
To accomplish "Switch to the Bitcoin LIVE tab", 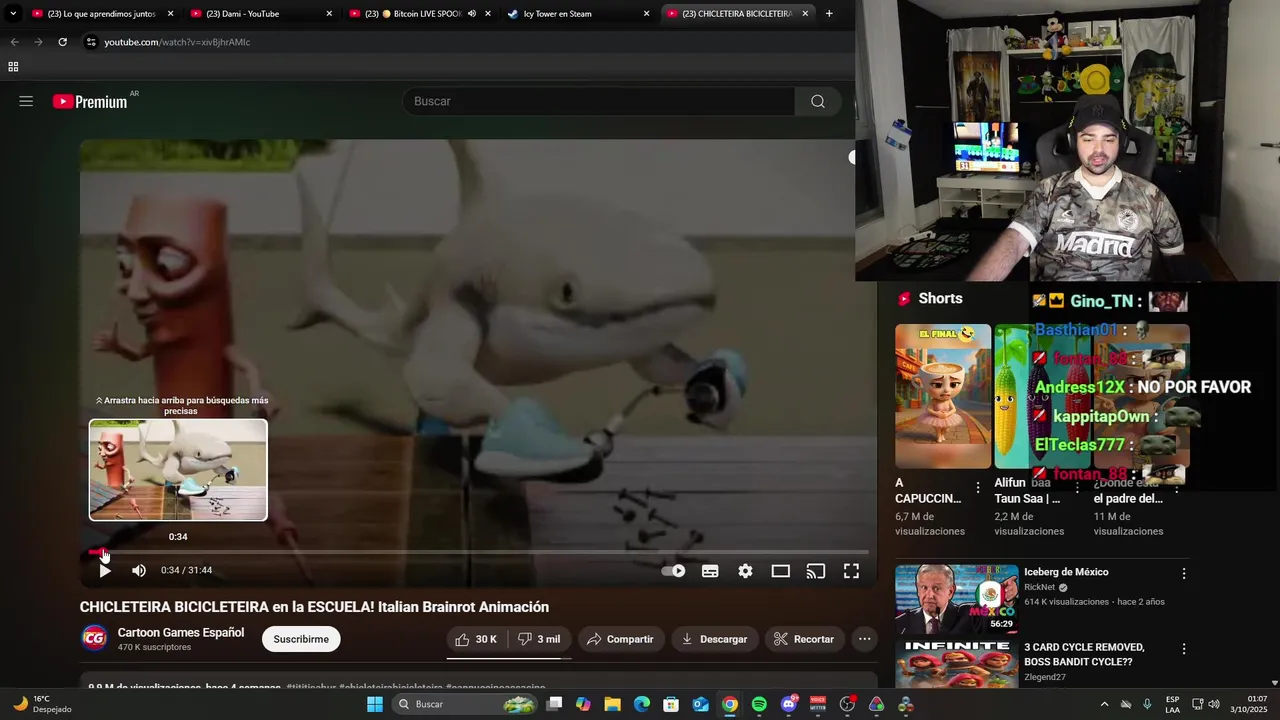I will [x=412, y=14].
